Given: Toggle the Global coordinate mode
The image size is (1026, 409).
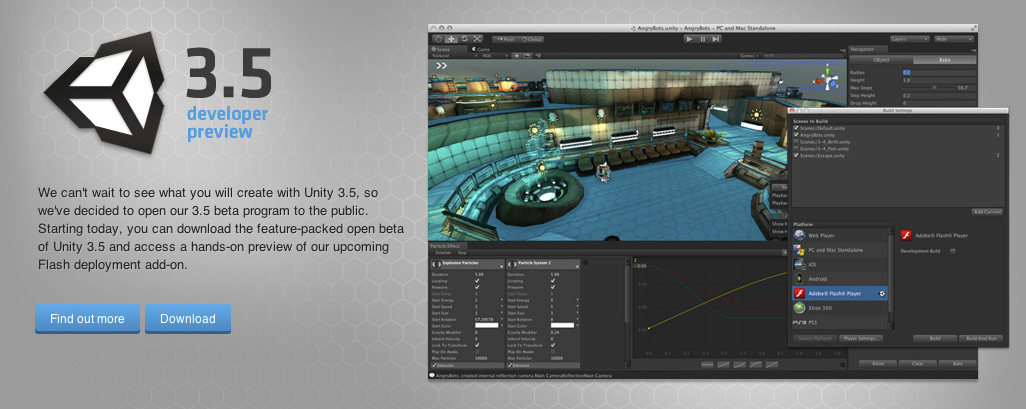Looking at the screenshot, I should point(531,39).
